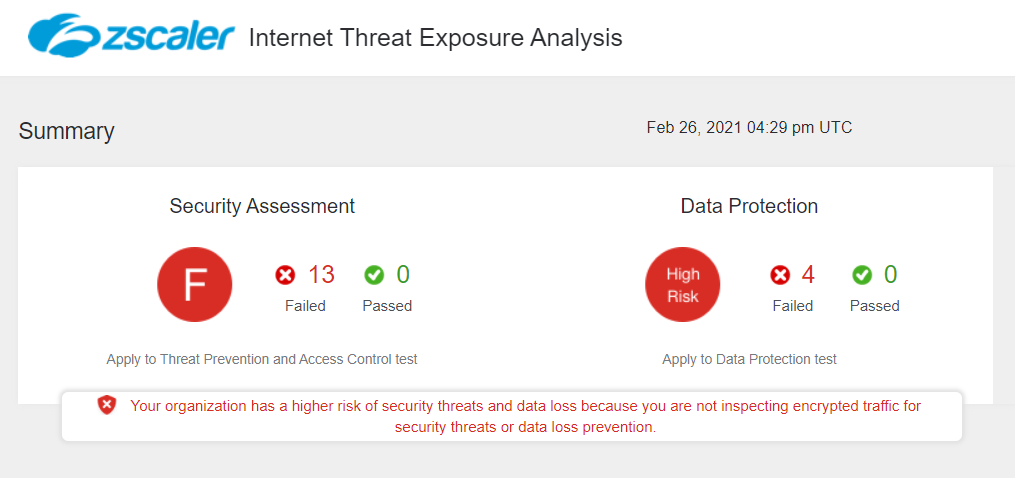
Task: Click the encrypted traffic warning message
Action: (525, 416)
